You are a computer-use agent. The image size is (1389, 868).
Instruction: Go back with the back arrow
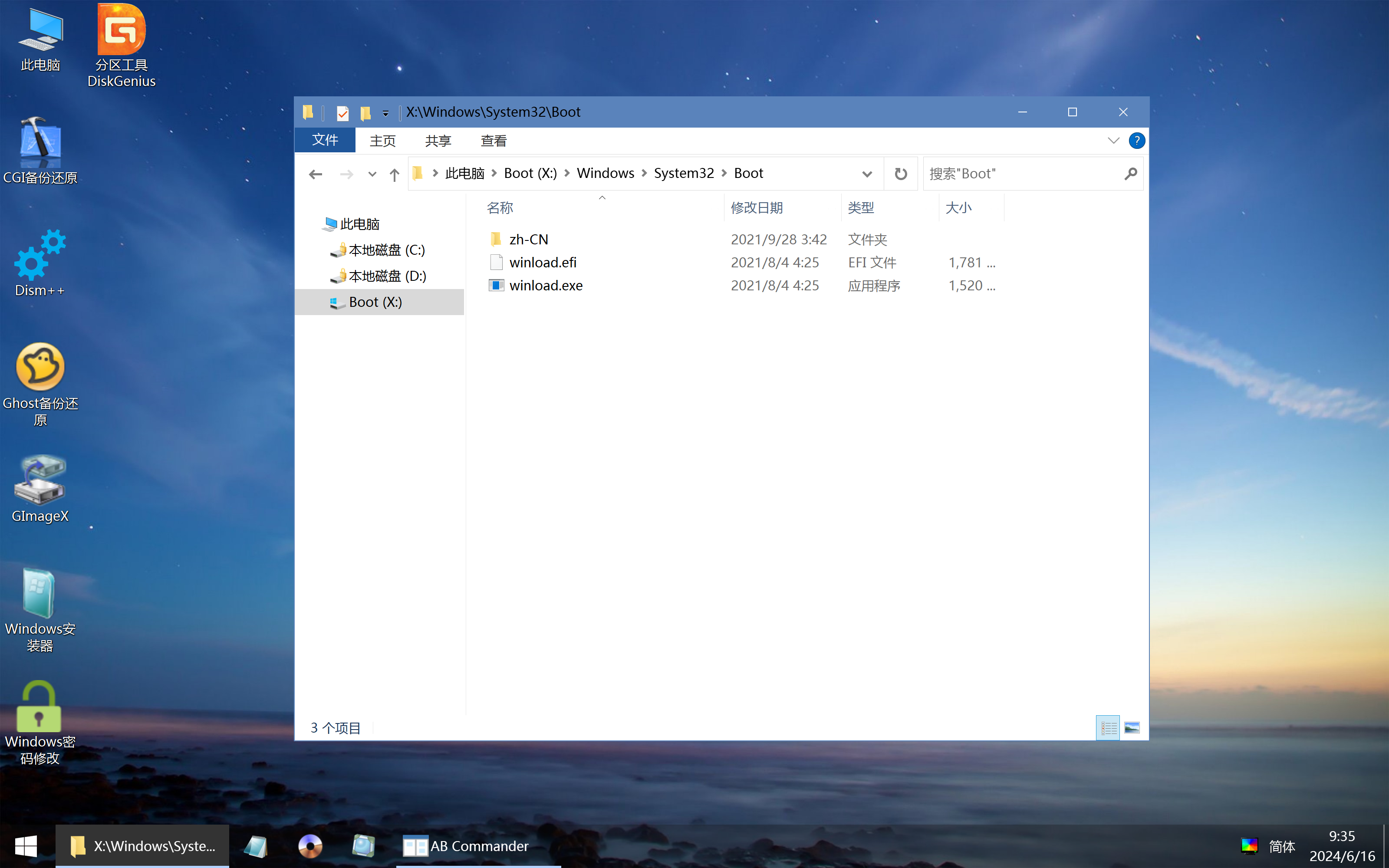coord(315,174)
